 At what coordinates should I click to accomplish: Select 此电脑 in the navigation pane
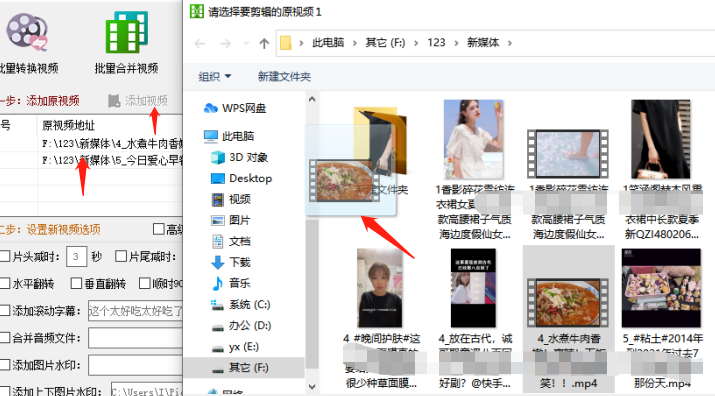tap(229, 136)
